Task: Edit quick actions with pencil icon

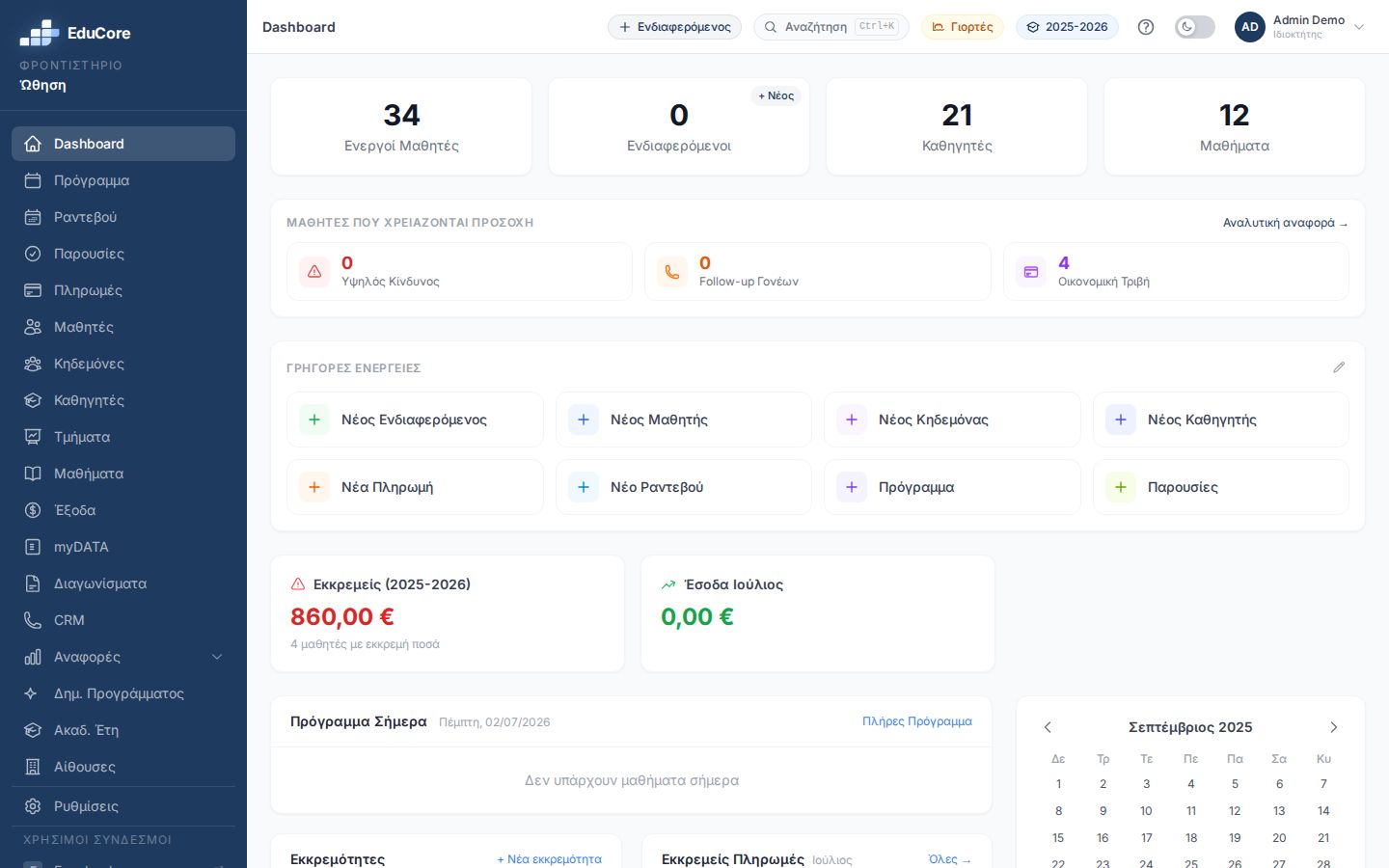Action: point(1339,367)
